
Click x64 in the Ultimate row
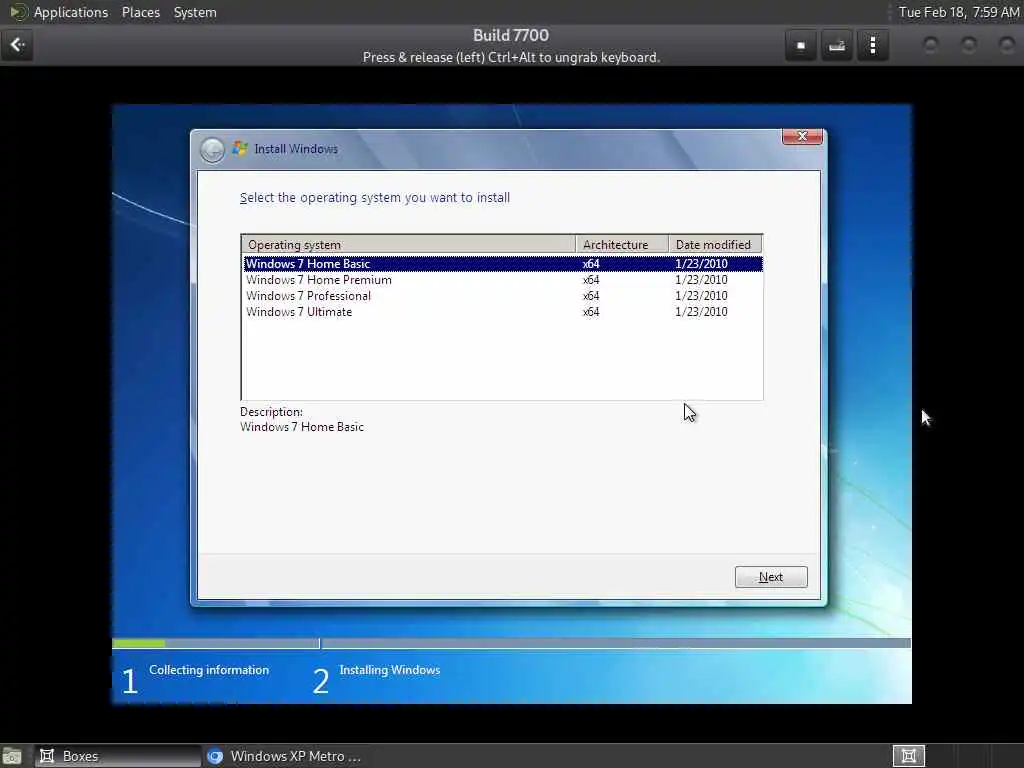click(x=591, y=312)
